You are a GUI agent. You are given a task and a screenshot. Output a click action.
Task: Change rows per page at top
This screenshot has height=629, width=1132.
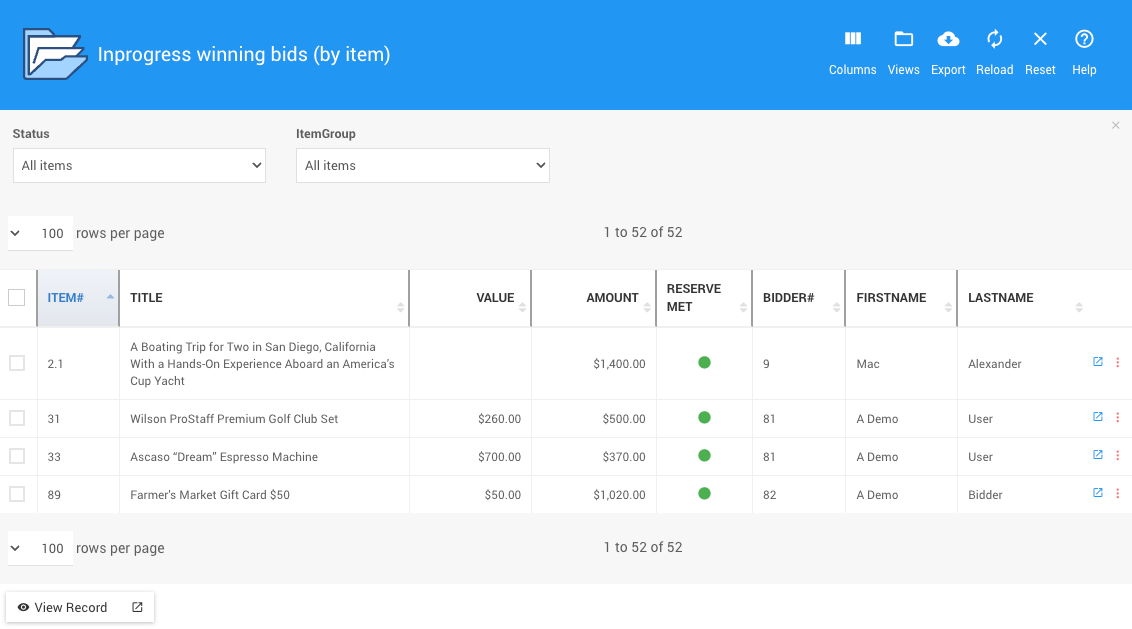[41, 234]
